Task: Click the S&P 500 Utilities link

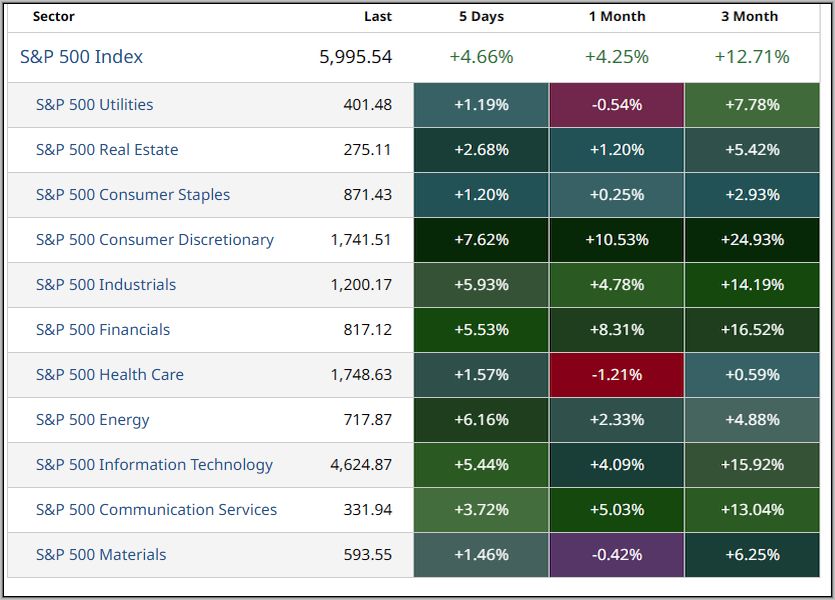Action: [x=94, y=105]
